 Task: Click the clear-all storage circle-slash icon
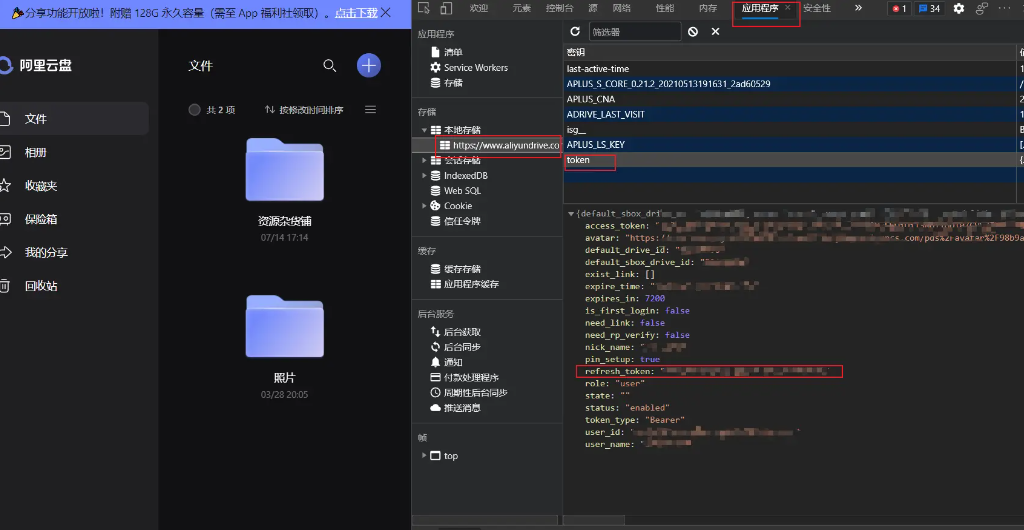coord(693,32)
